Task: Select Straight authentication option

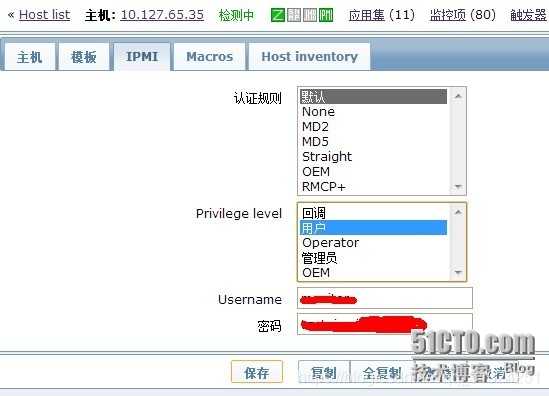Action: click(x=373, y=157)
